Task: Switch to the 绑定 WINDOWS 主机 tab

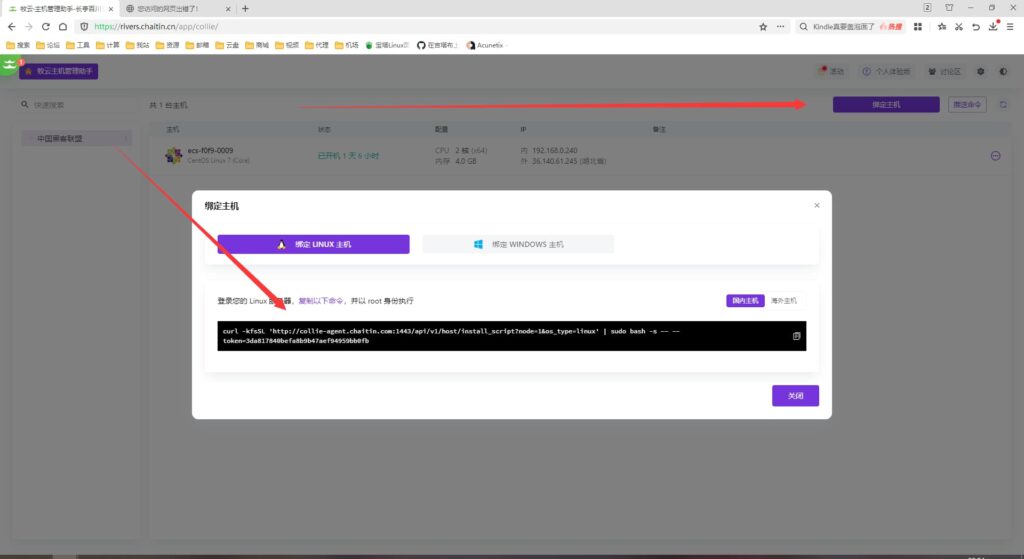Action: (x=518, y=244)
